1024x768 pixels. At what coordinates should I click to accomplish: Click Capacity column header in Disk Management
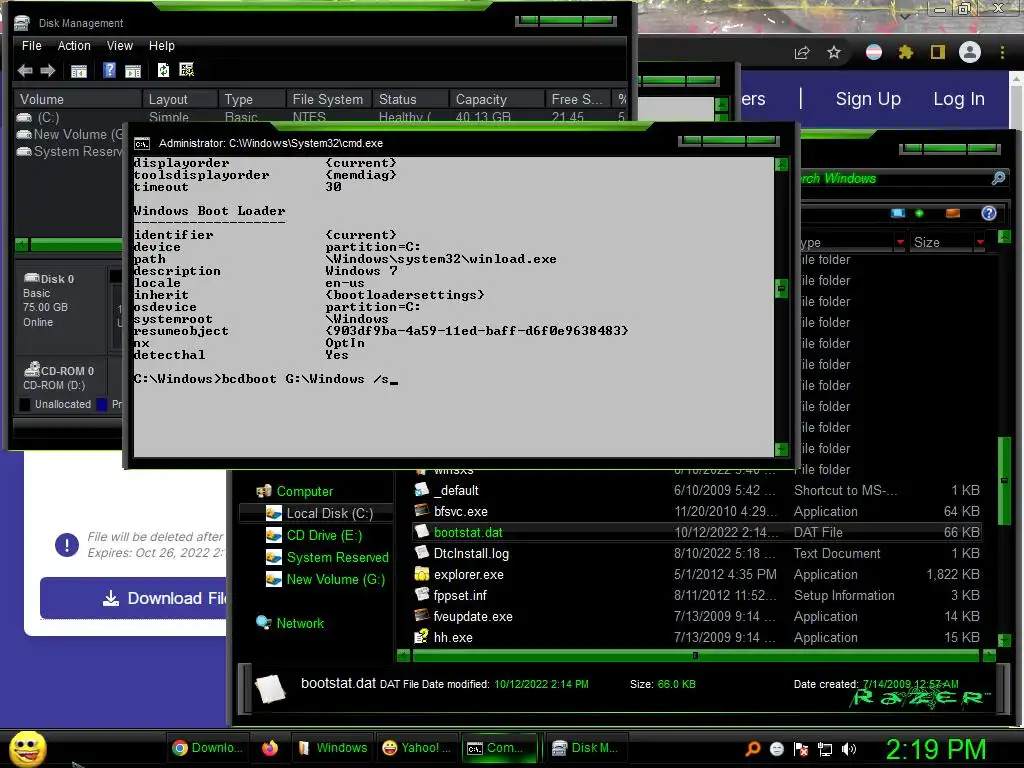pos(496,99)
